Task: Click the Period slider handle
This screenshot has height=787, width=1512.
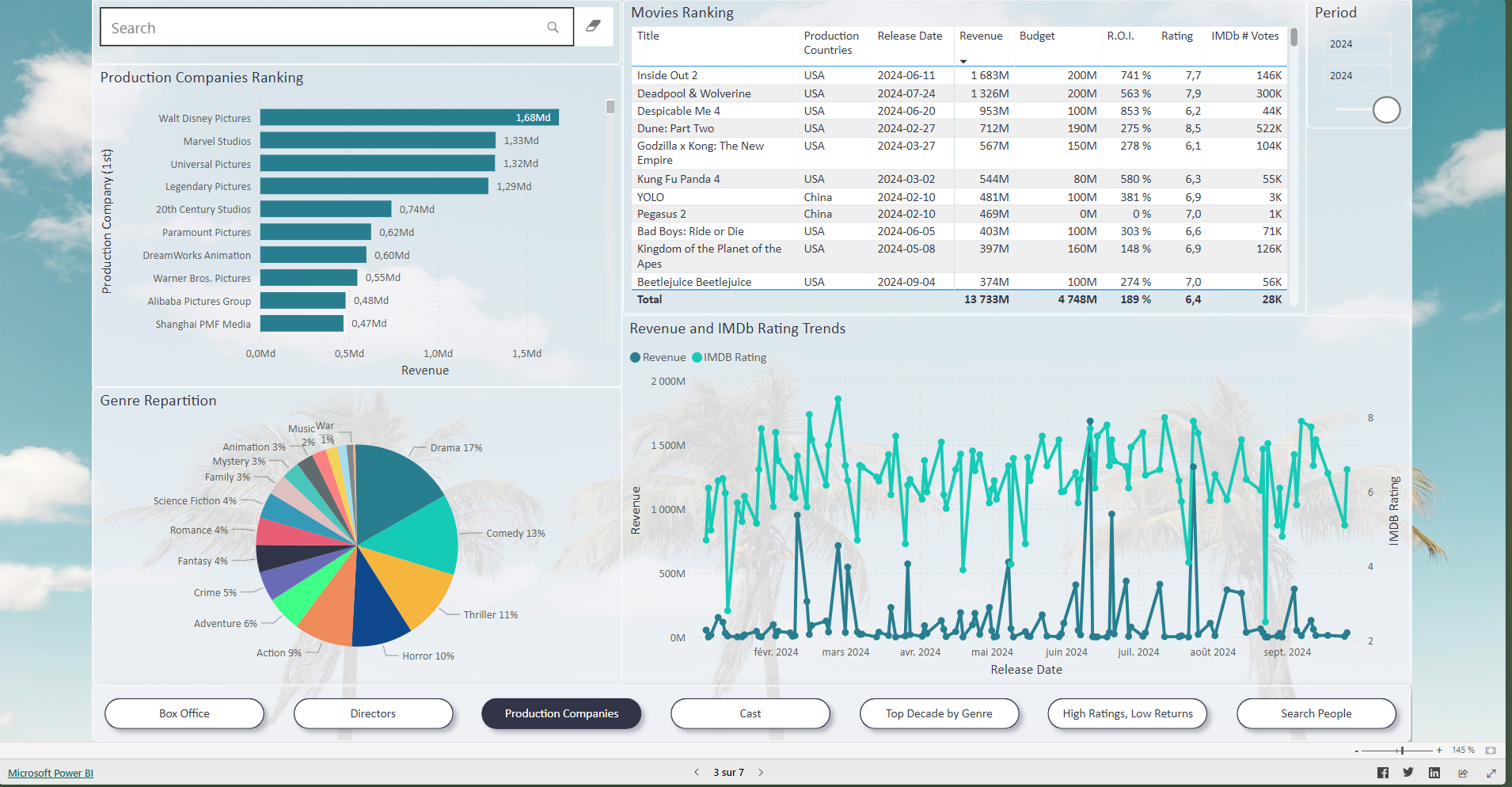Action: (x=1386, y=109)
